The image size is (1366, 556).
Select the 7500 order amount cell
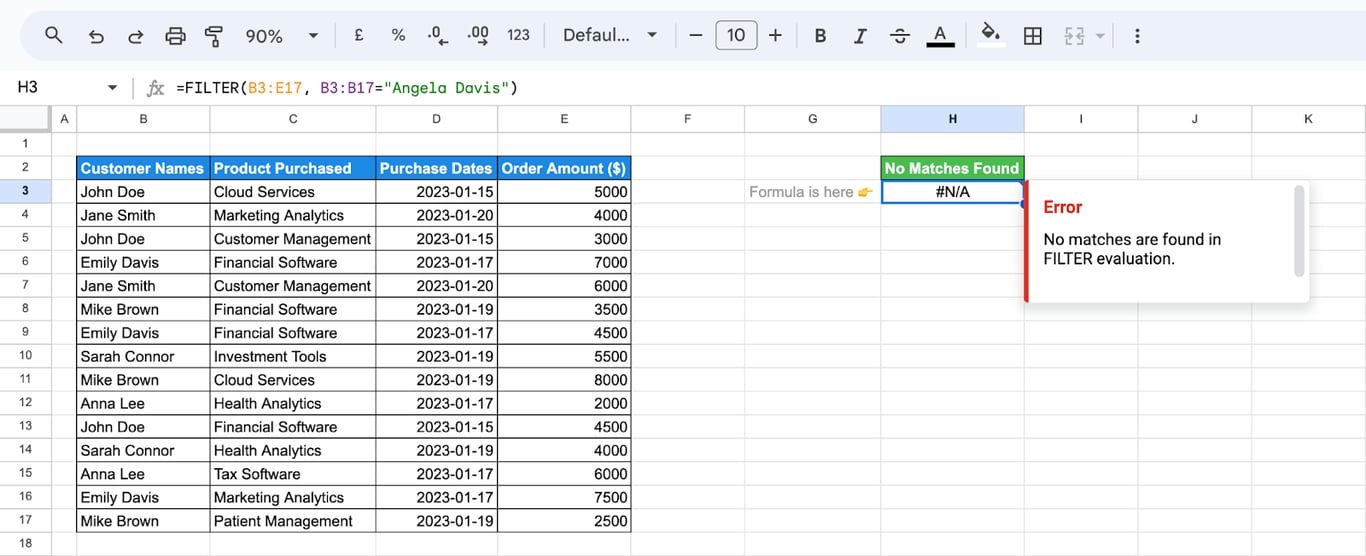pos(564,497)
